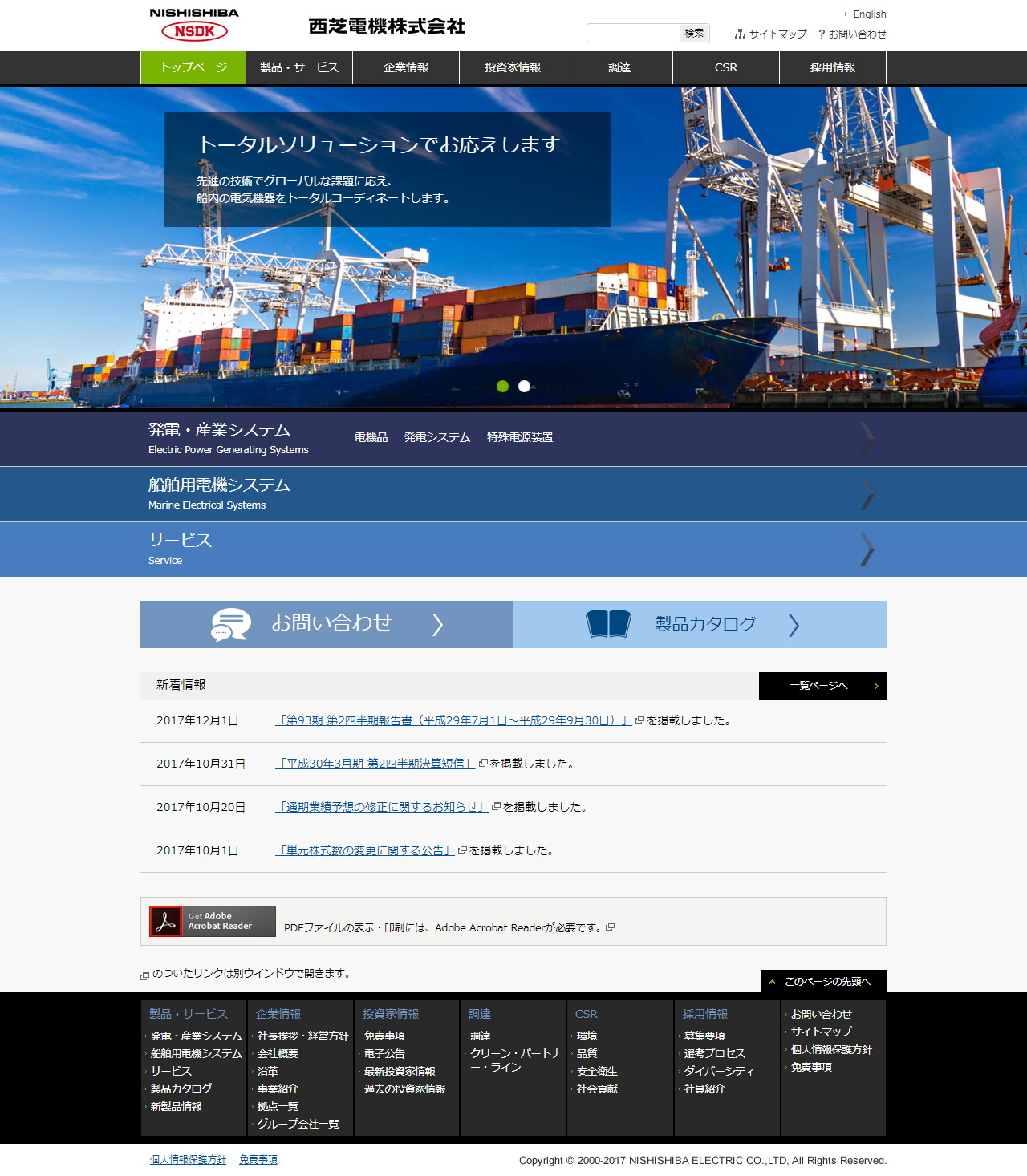Open footer 社長挨拶・経営方針 link

point(302,1036)
